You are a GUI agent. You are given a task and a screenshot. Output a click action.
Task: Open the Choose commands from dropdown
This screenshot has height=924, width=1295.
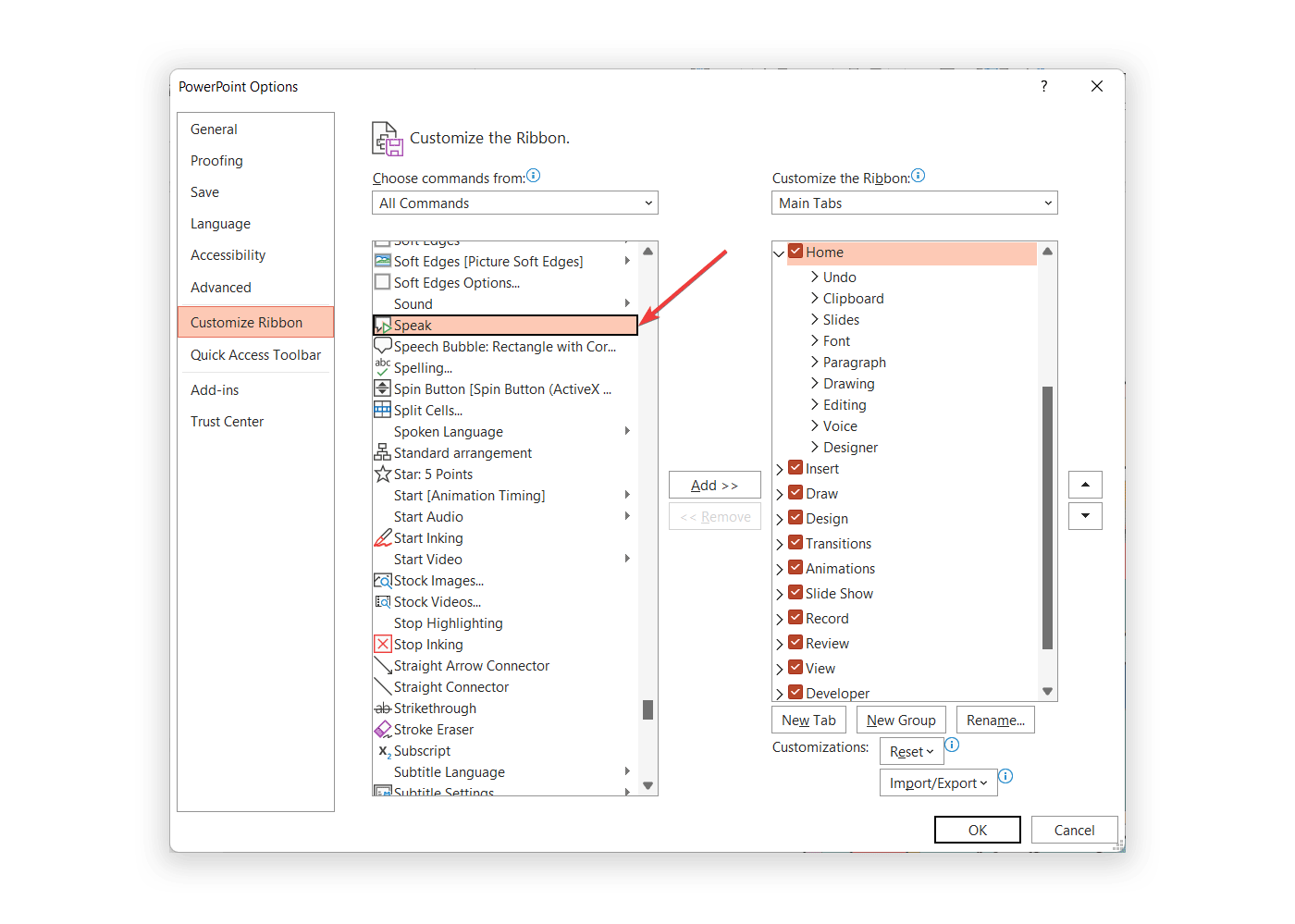pyautogui.click(x=514, y=203)
